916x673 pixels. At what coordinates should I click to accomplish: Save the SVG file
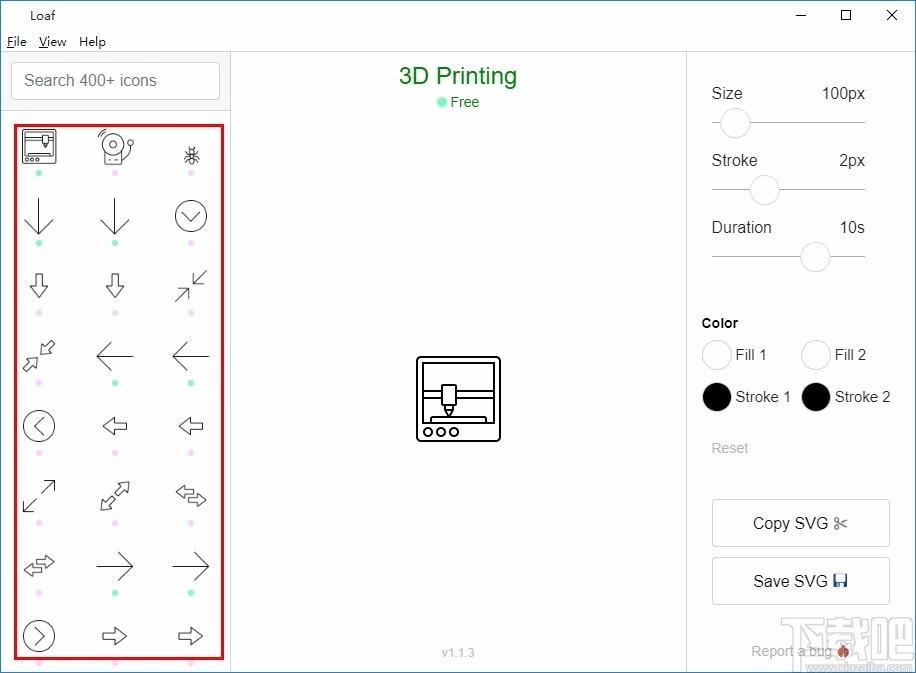[x=800, y=581]
